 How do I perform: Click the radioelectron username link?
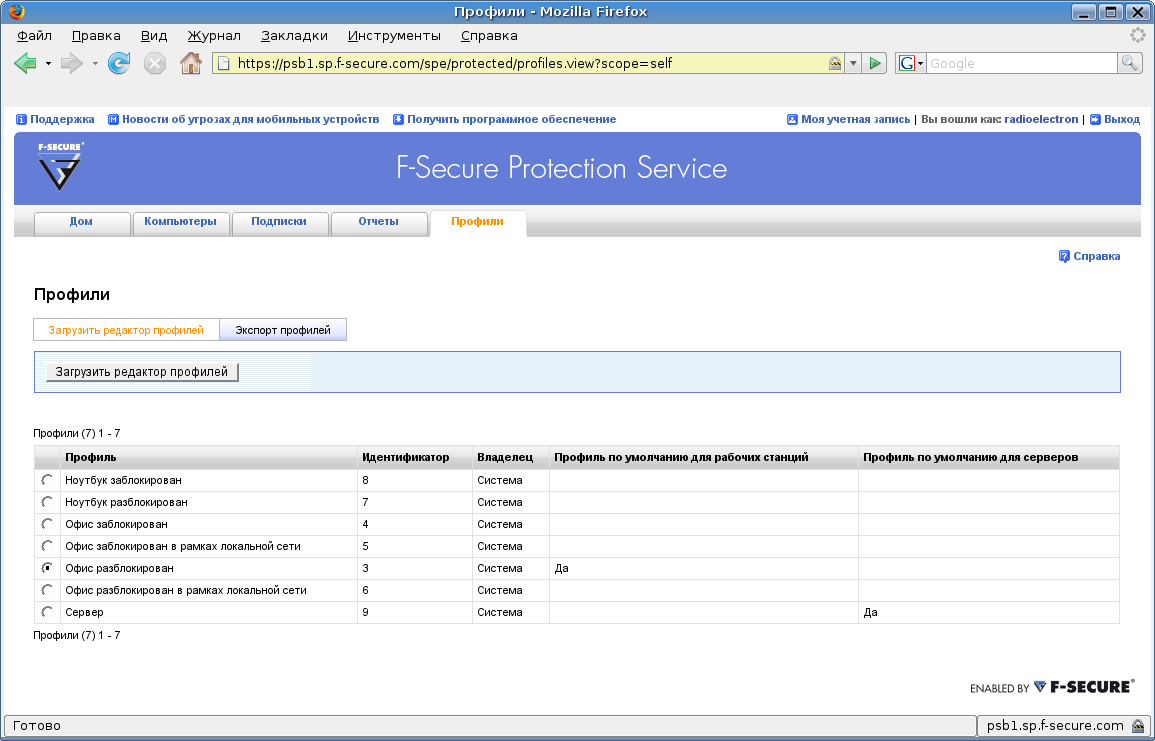[1041, 119]
